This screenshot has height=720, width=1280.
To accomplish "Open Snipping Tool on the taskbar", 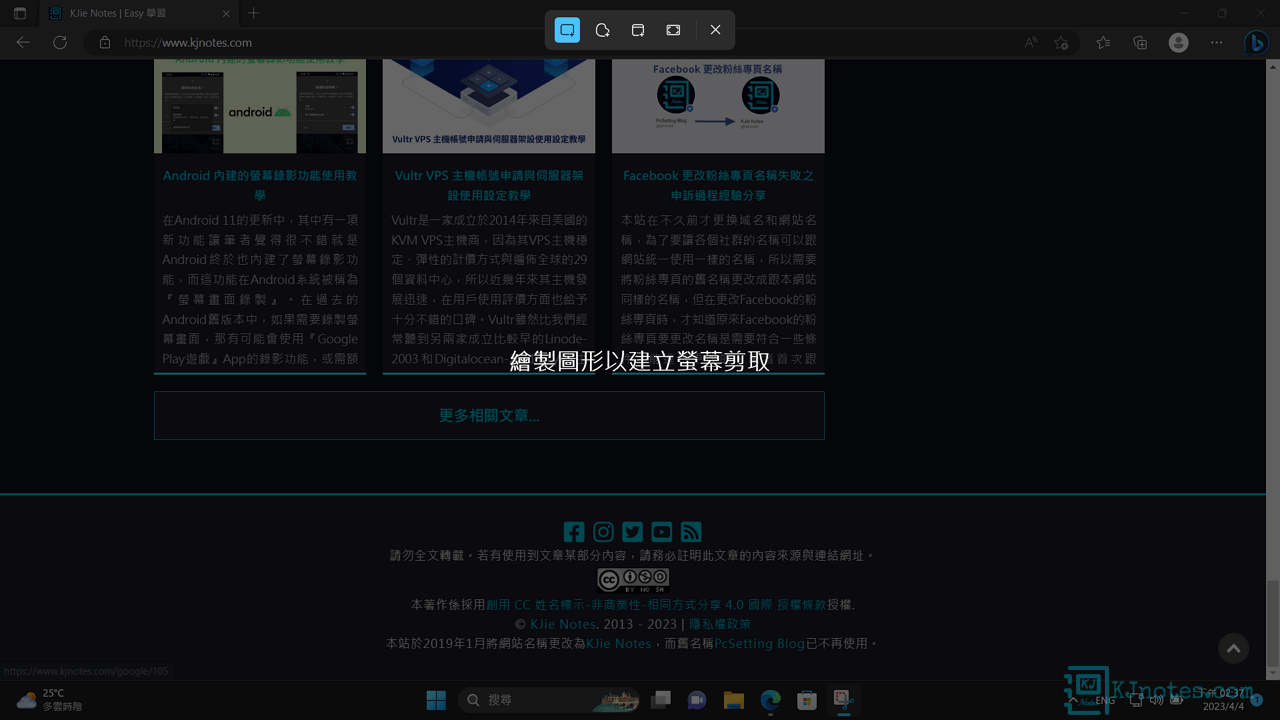I will (844, 700).
